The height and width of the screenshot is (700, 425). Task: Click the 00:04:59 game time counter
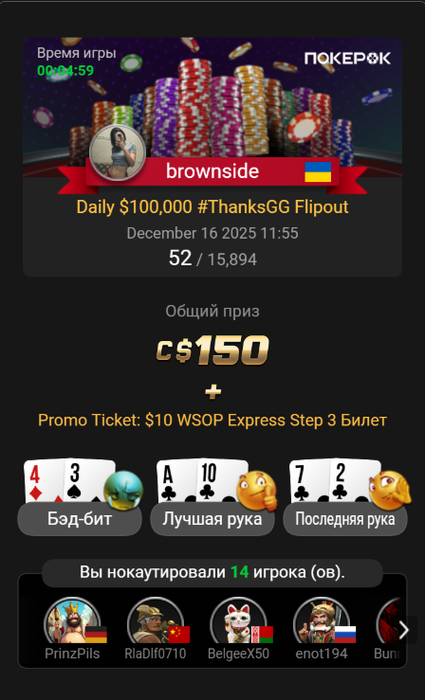tap(66, 70)
